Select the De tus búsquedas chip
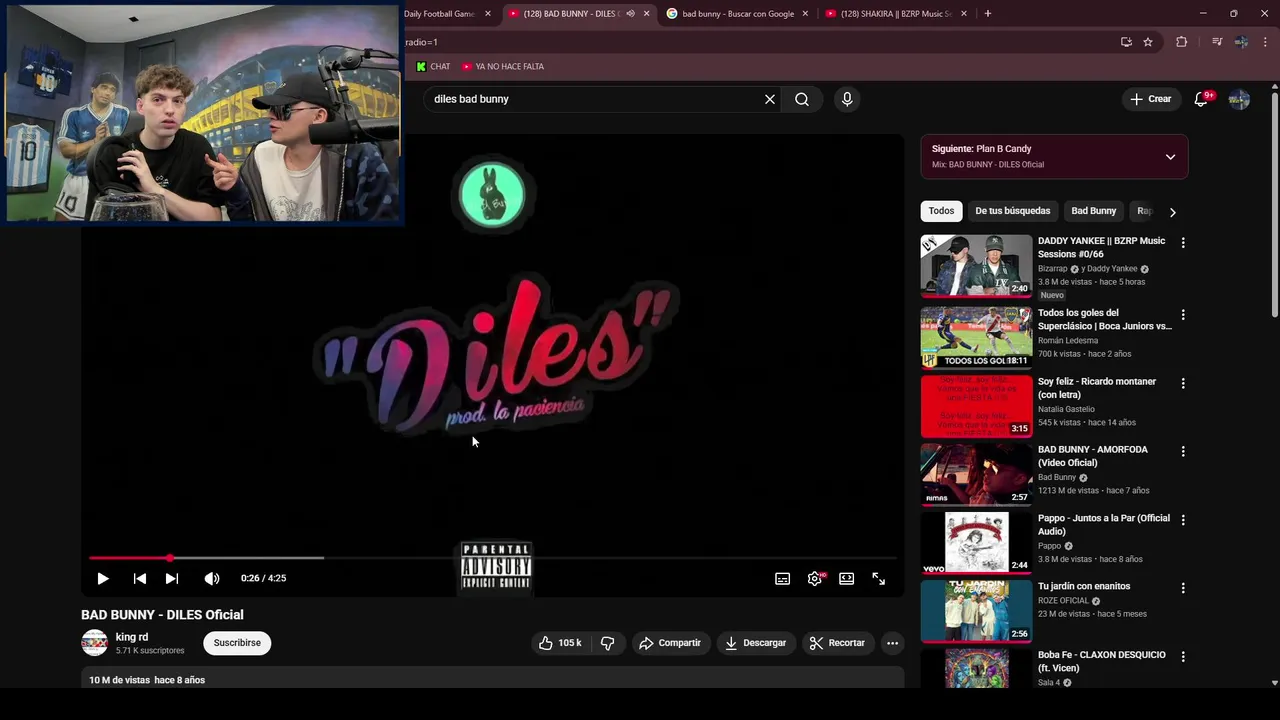 point(1013,211)
